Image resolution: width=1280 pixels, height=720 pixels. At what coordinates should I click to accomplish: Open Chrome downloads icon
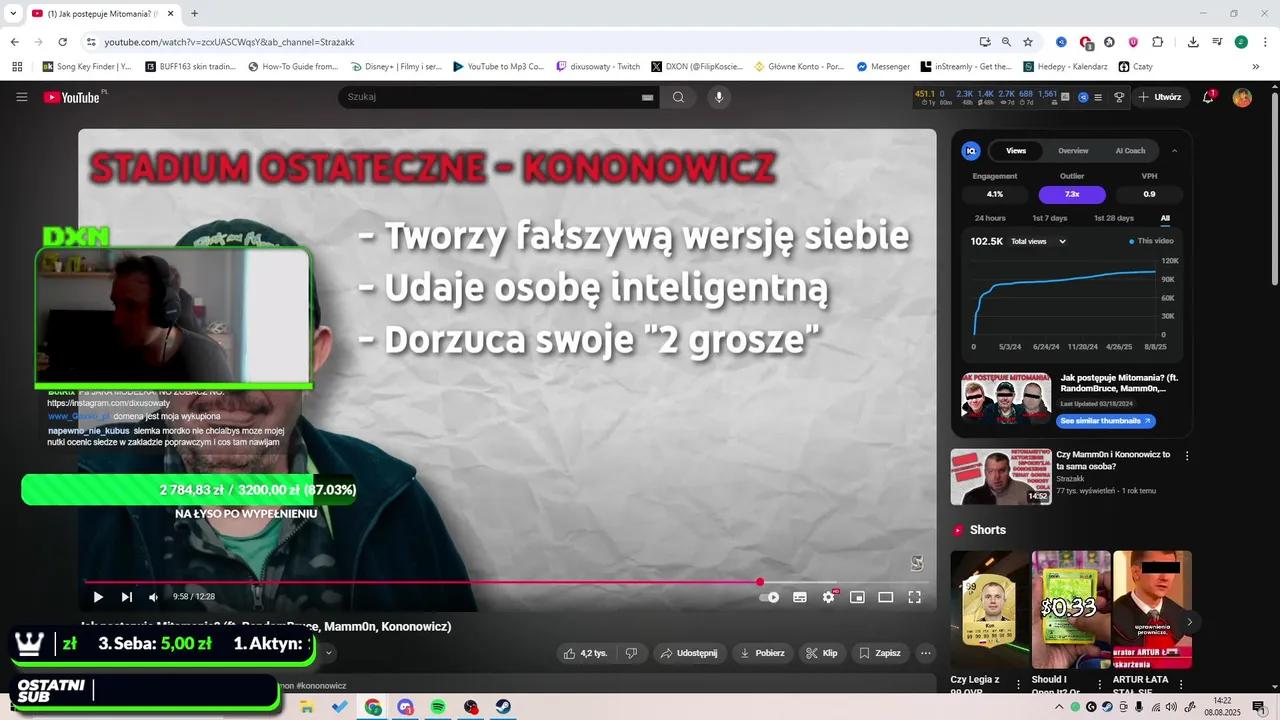(1193, 42)
